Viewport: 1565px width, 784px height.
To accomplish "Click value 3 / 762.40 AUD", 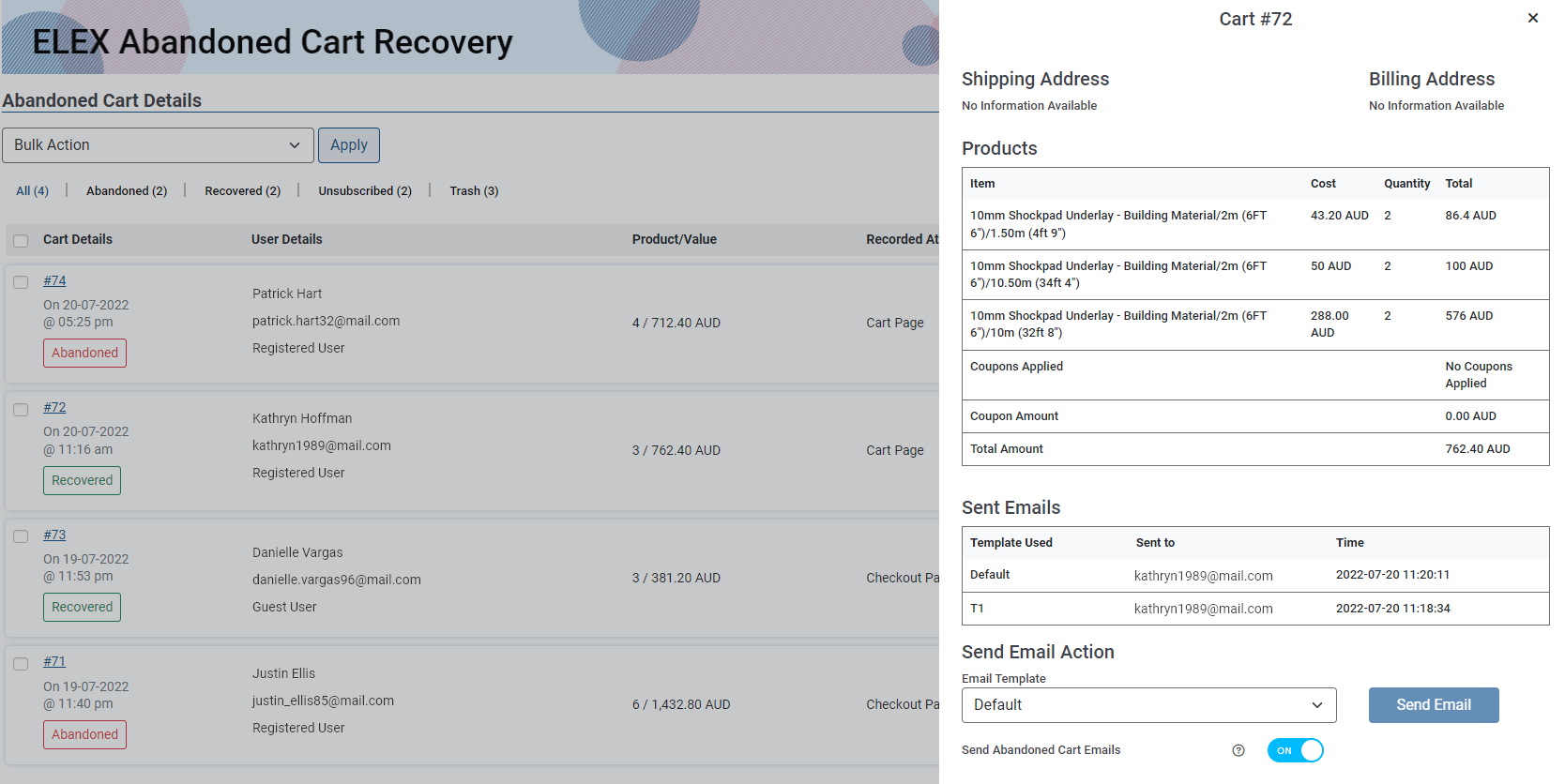I will 676,450.
